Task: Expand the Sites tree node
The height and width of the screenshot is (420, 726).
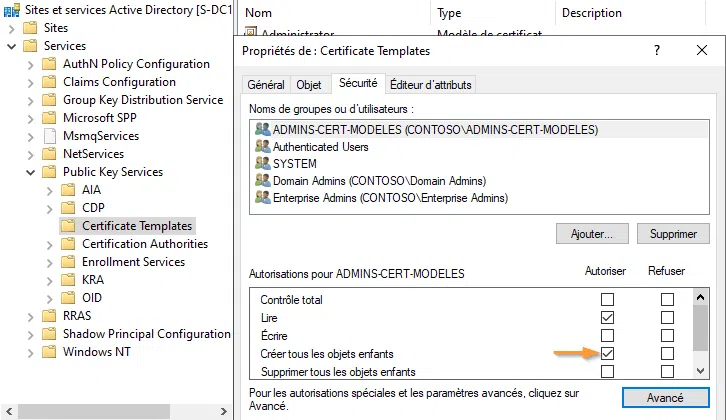Action: coord(12,28)
